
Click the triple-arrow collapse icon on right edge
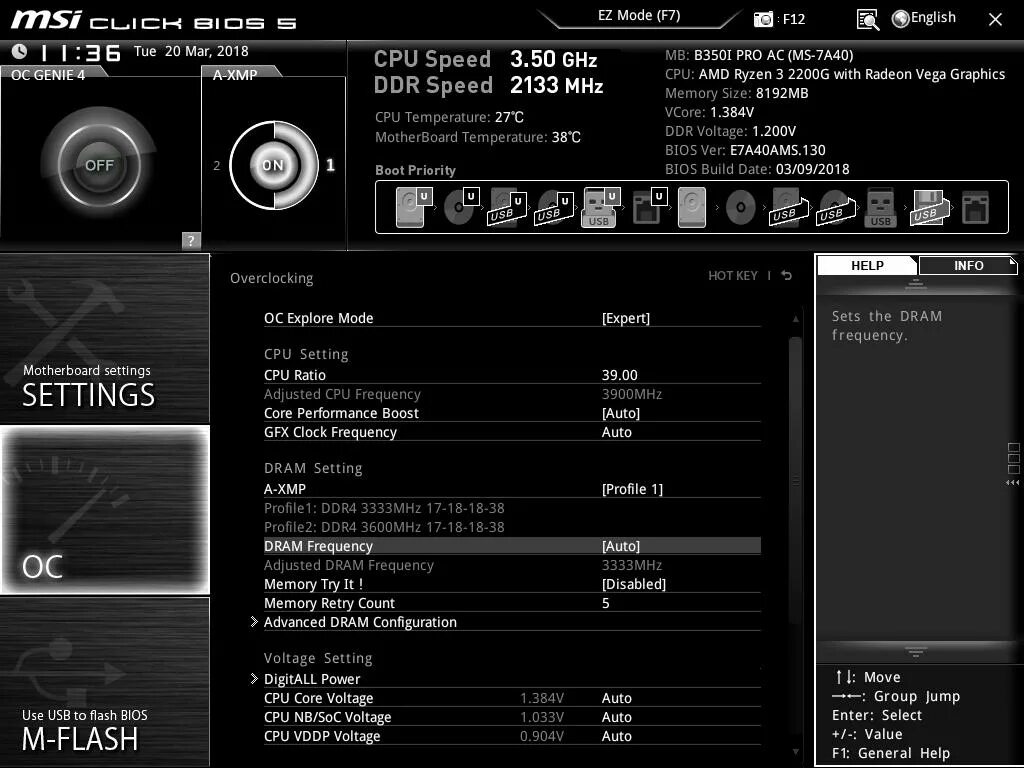(1012, 483)
